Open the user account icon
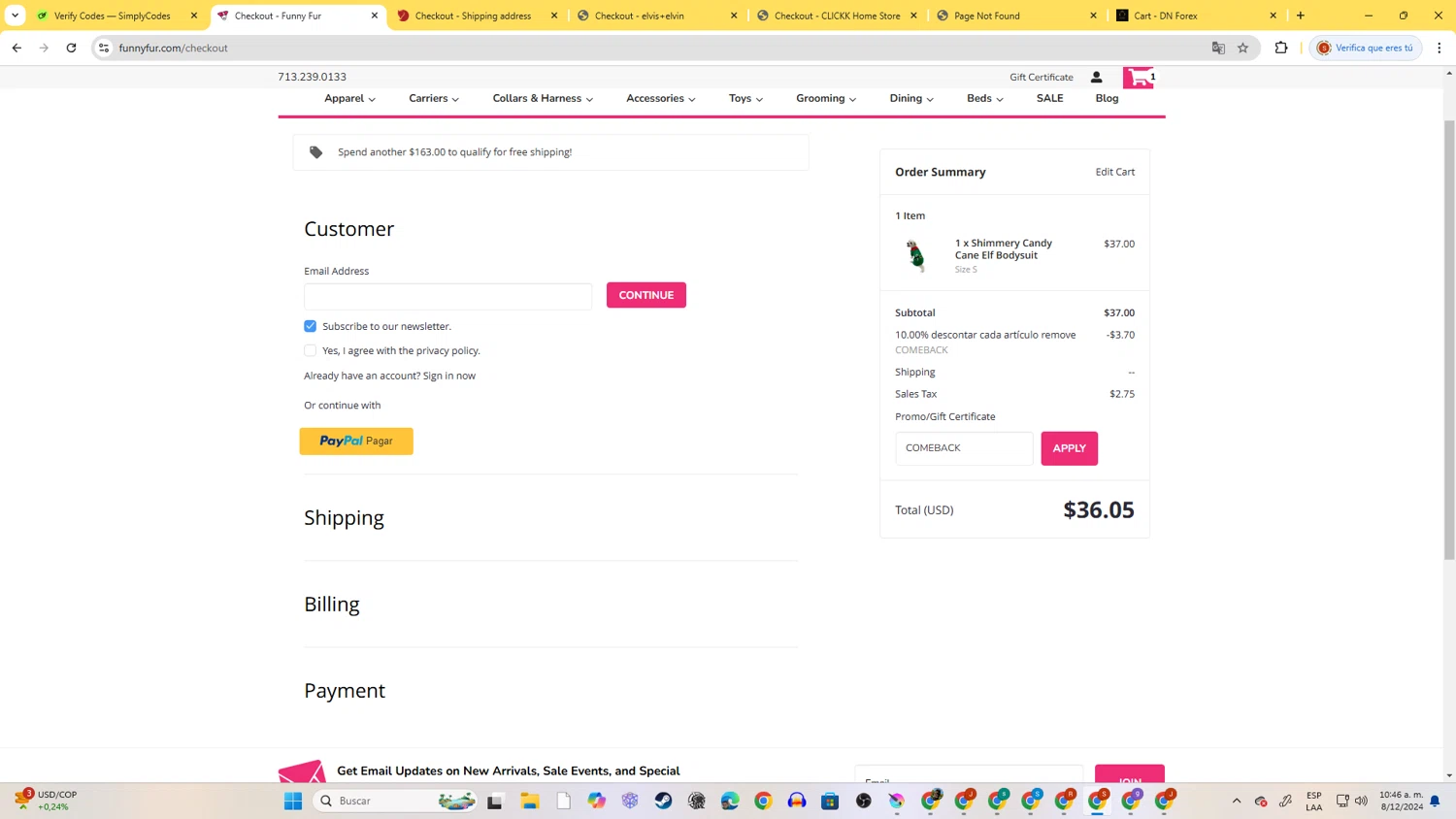 (x=1096, y=77)
